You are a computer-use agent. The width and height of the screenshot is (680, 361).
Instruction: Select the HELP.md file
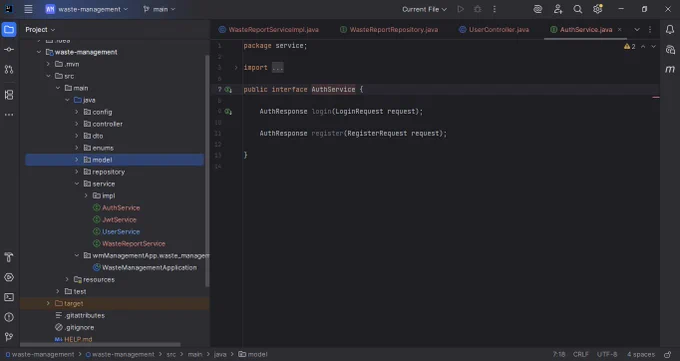(78, 339)
